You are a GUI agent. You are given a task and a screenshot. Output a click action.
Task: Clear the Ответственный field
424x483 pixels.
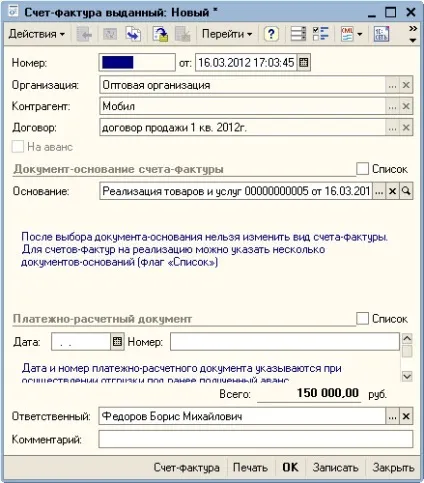click(x=406, y=416)
